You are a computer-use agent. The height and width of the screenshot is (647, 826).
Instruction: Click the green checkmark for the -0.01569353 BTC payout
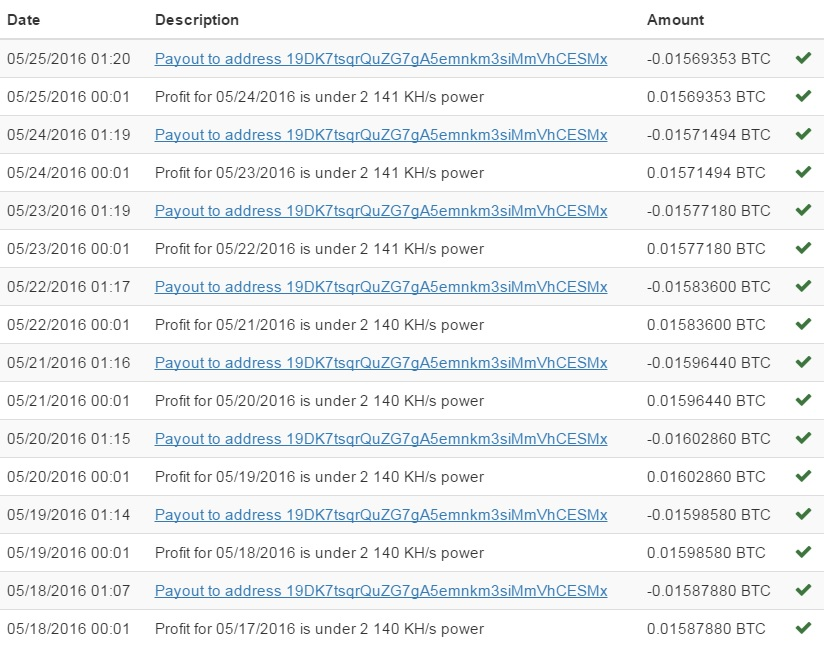click(803, 58)
